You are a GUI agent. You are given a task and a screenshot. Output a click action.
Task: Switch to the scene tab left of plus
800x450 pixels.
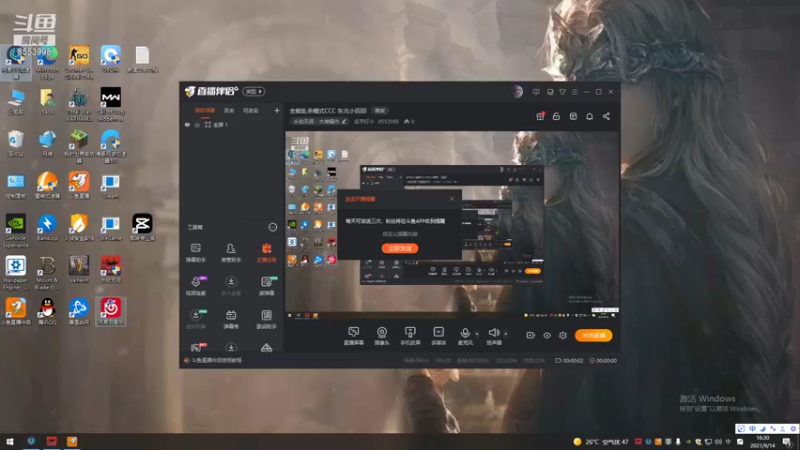tap(250, 110)
